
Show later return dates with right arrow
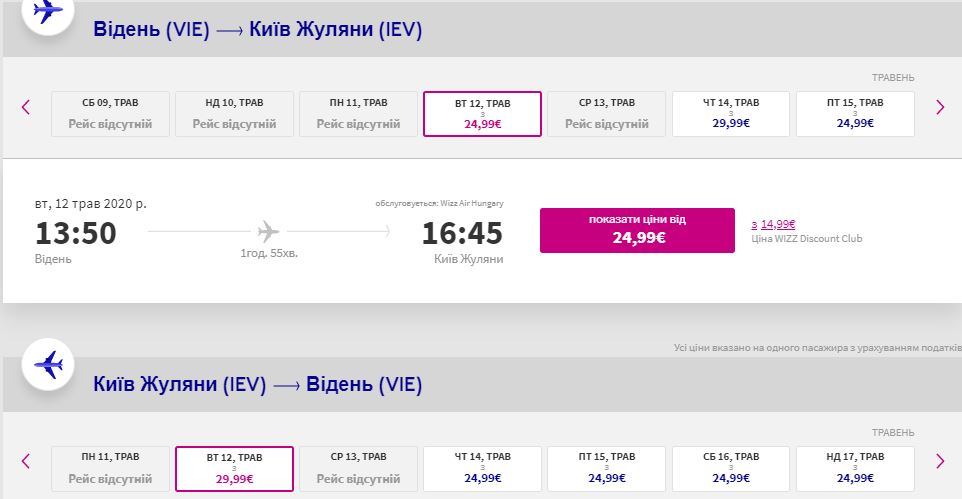click(940, 461)
